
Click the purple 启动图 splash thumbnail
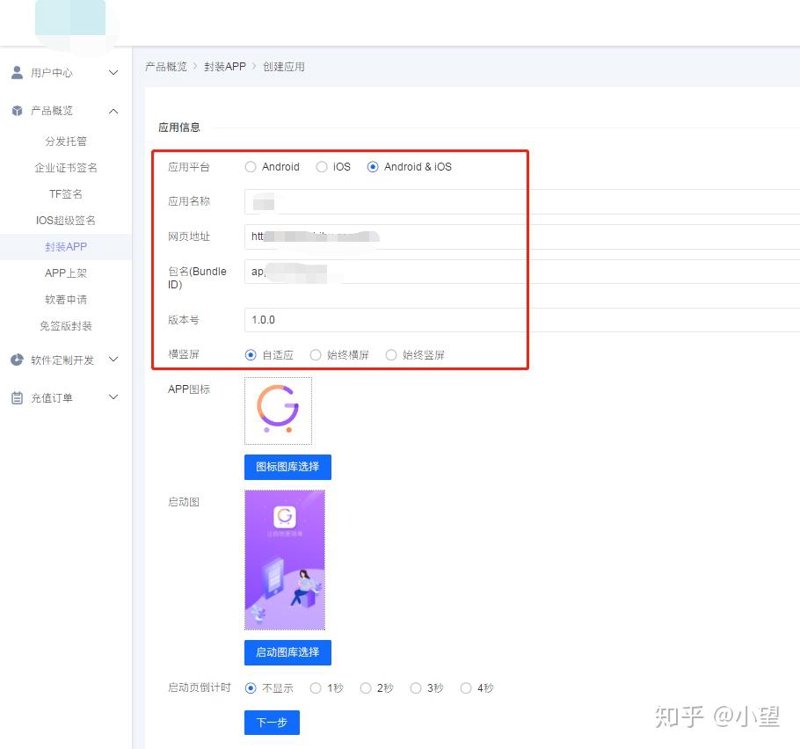(x=285, y=560)
